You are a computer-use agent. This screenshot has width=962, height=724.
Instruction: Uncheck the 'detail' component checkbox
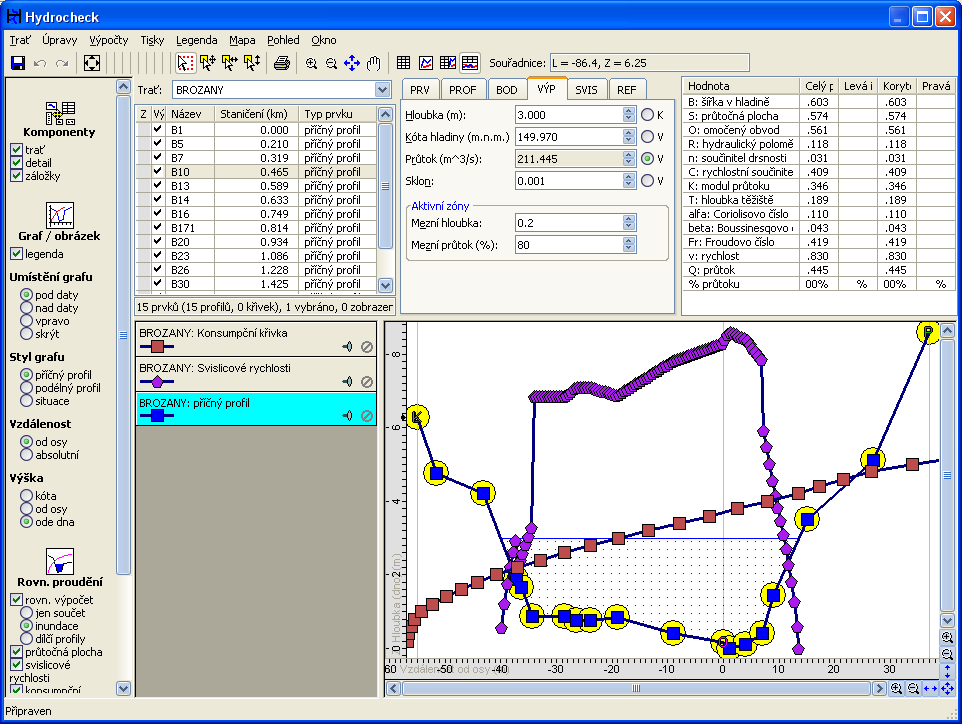click(x=16, y=163)
